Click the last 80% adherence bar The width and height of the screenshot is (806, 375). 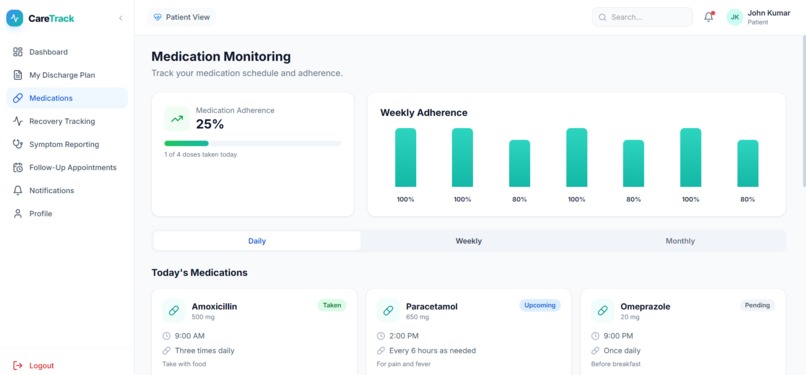point(747,163)
